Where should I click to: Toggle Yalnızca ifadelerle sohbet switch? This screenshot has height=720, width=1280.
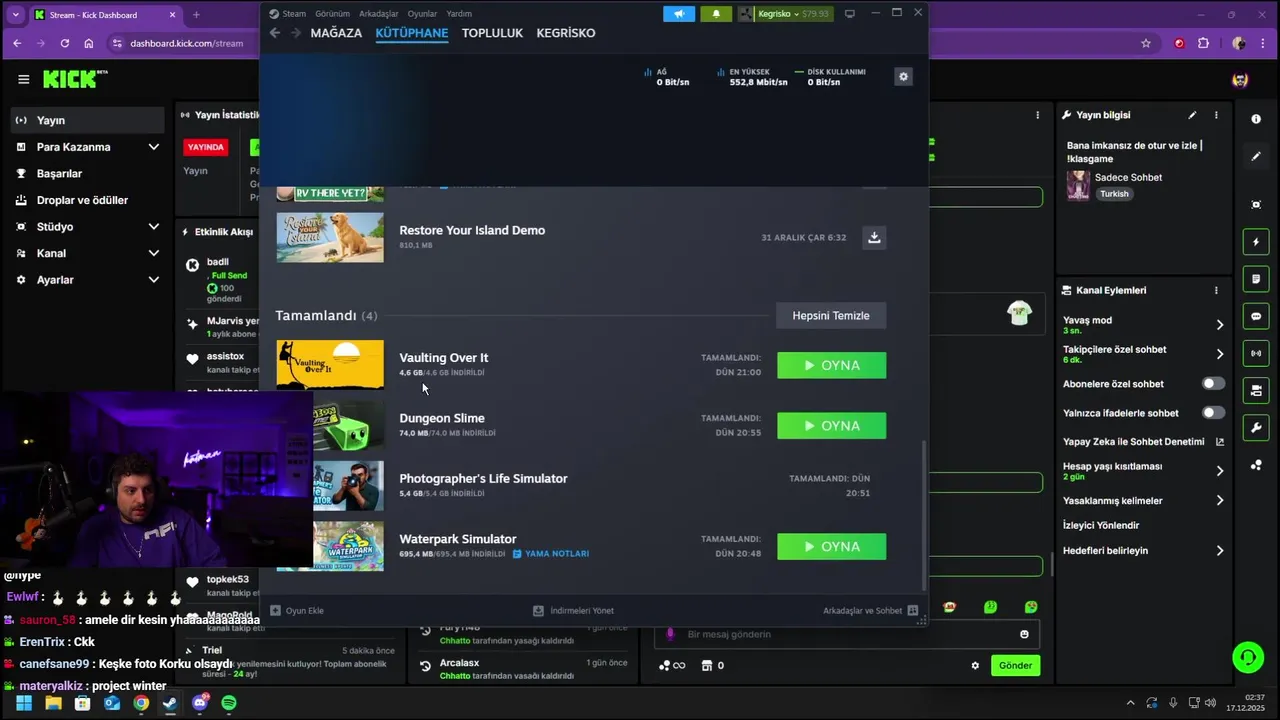tap(1213, 412)
